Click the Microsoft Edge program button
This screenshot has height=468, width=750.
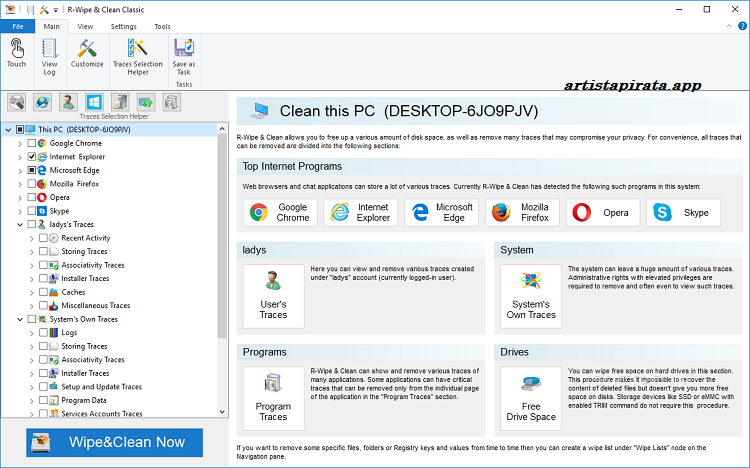[441, 213]
